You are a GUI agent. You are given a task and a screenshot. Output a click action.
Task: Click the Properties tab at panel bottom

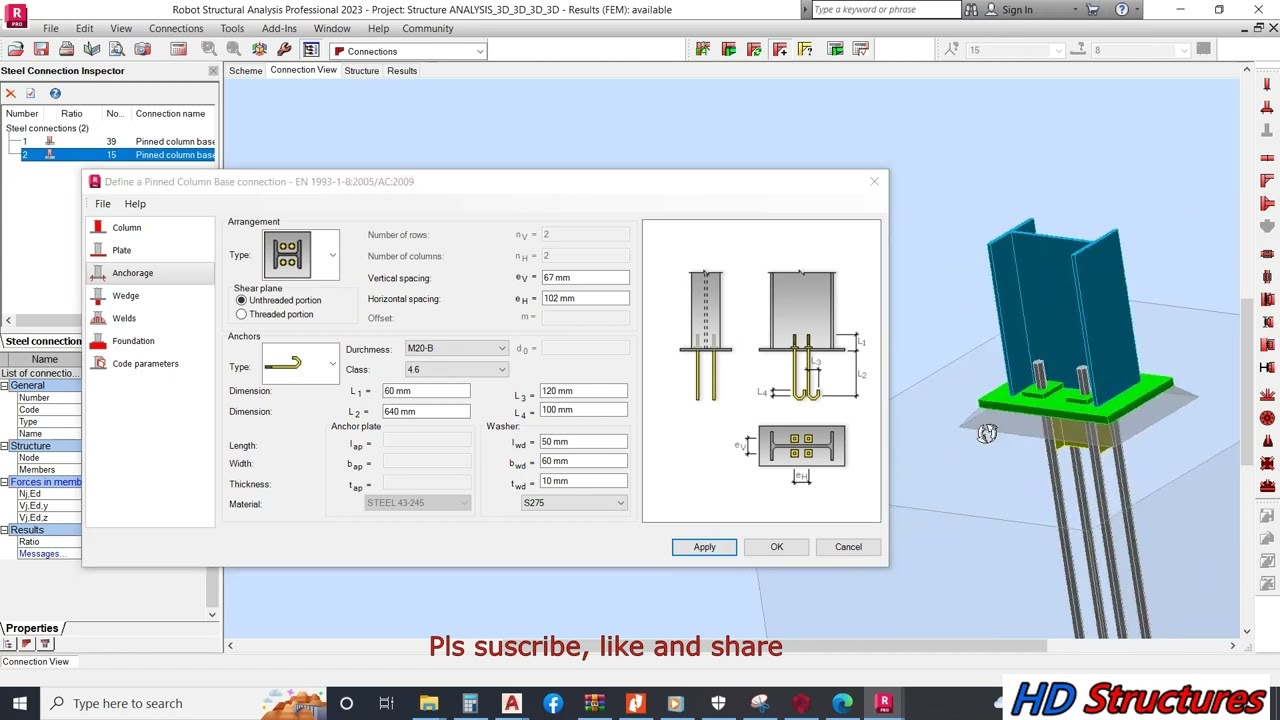click(x=32, y=628)
